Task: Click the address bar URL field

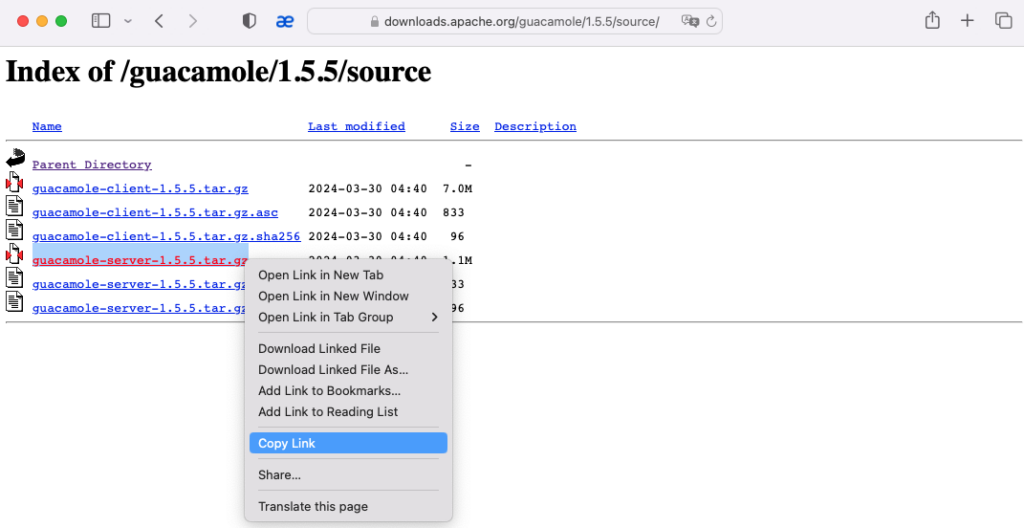Action: (515, 21)
